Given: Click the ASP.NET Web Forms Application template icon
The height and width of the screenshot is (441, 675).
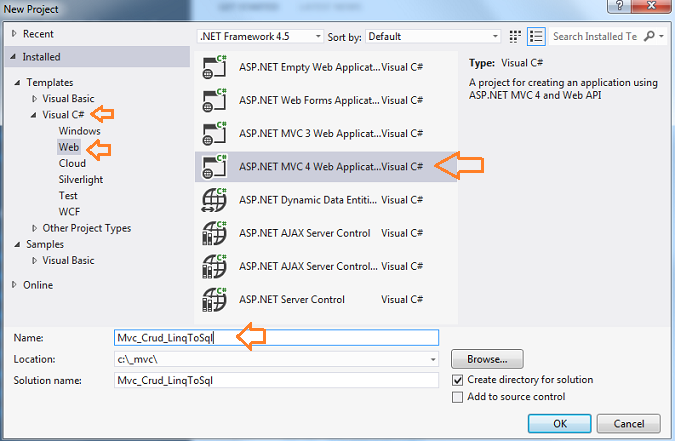Looking at the screenshot, I should tap(214, 100).
